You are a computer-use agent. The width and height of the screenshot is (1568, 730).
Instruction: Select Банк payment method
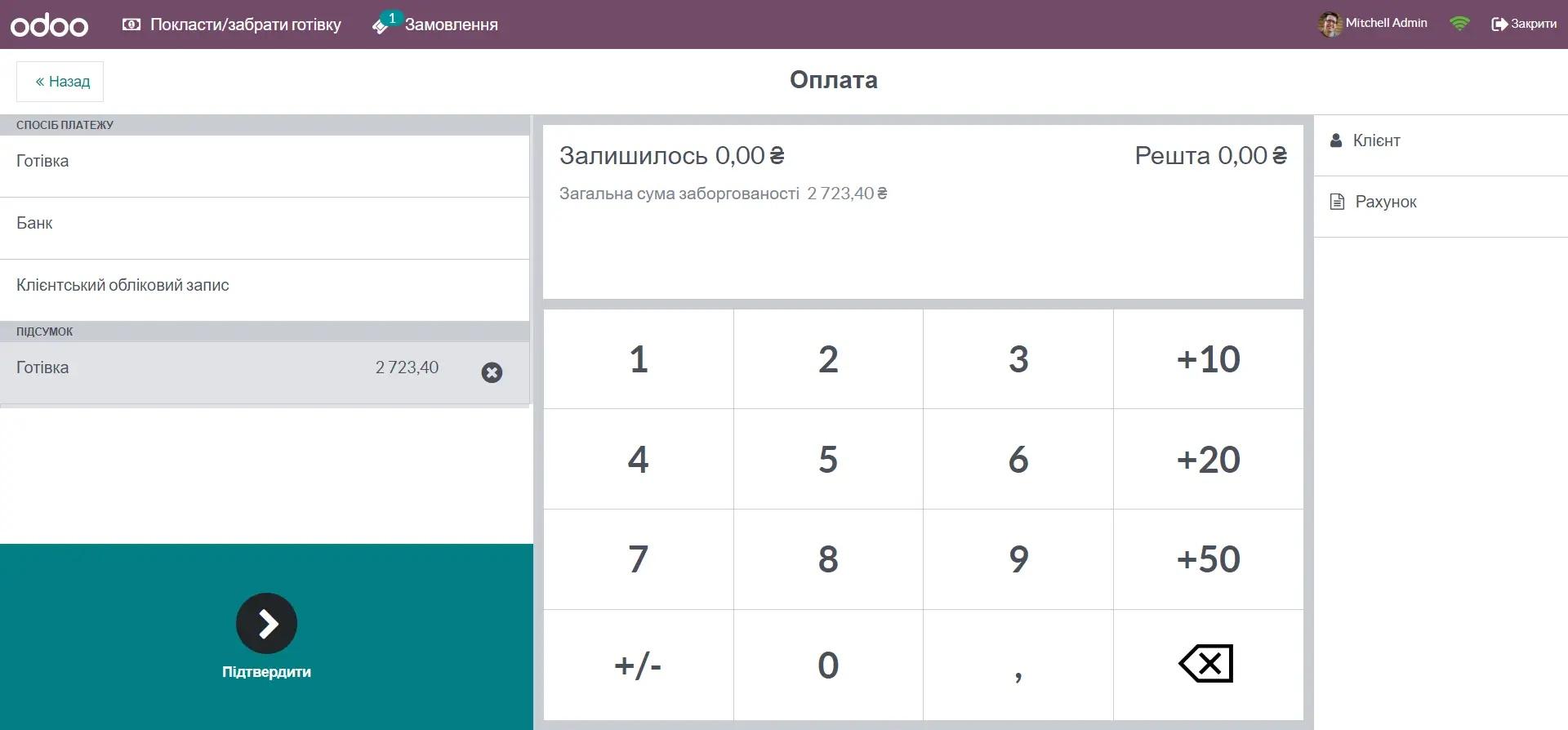(x=265, y=228)
